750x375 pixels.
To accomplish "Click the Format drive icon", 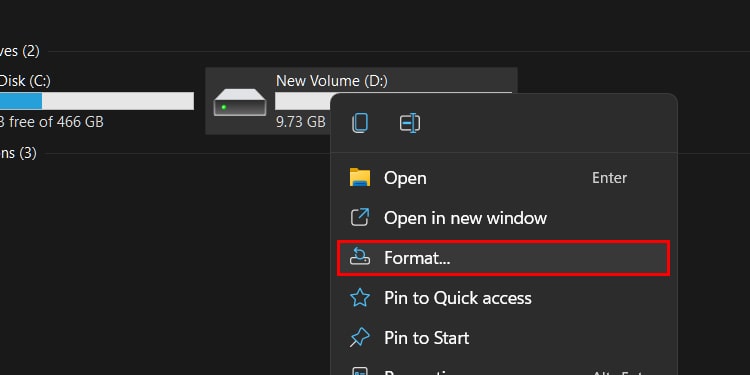I will pos(360,257).
